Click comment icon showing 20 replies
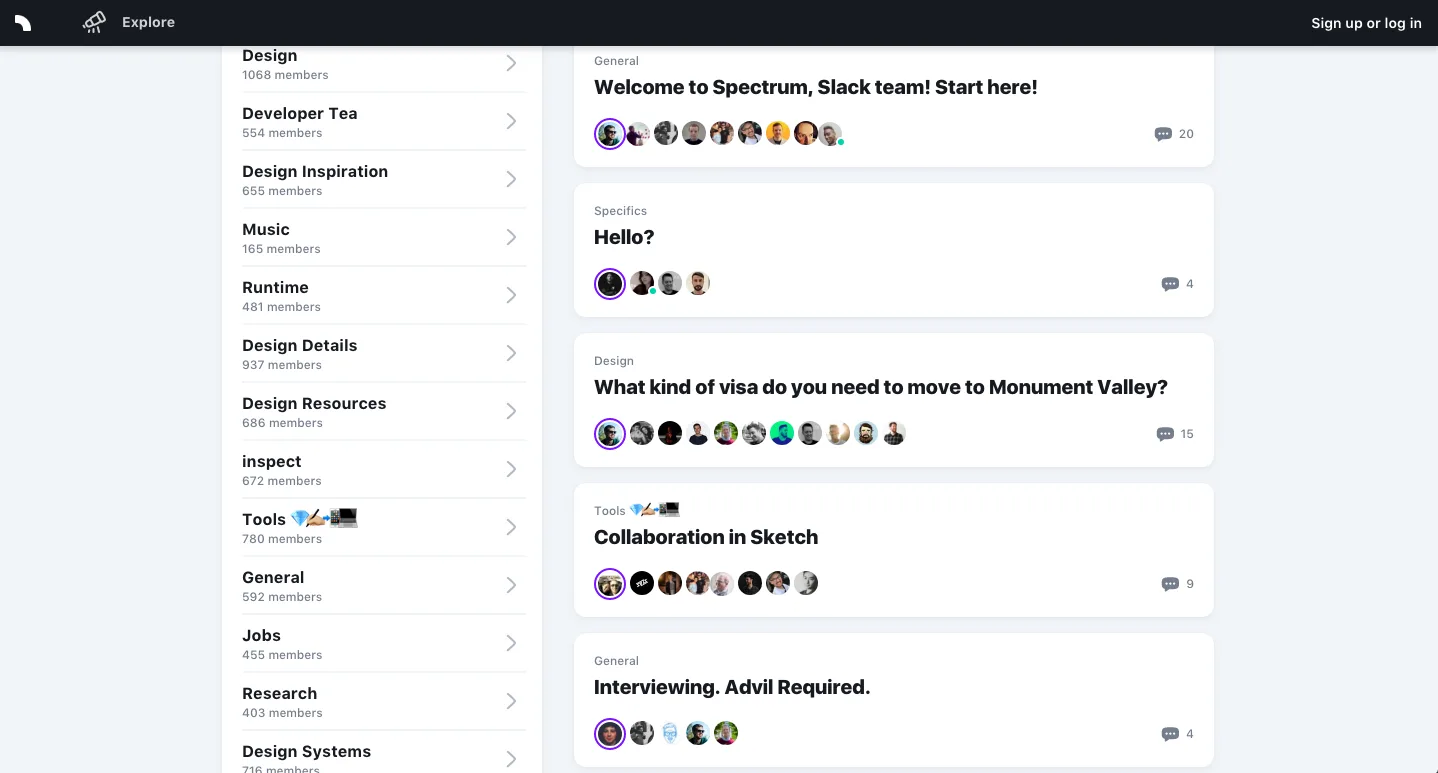Image resolution: width=1438 pixels, height=773 pixels. coord(1163,134)
